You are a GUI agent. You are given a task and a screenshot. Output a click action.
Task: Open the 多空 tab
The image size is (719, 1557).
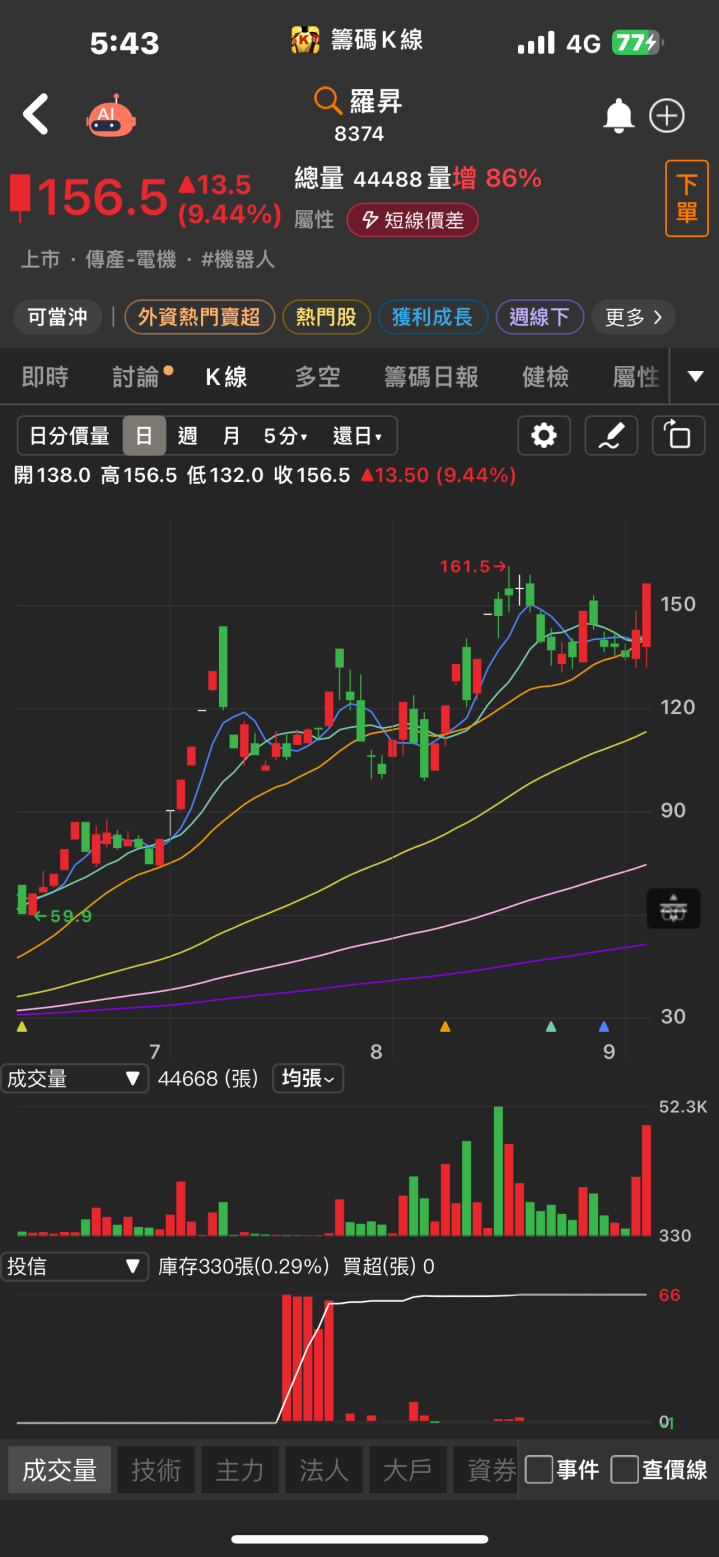(318, 377)
